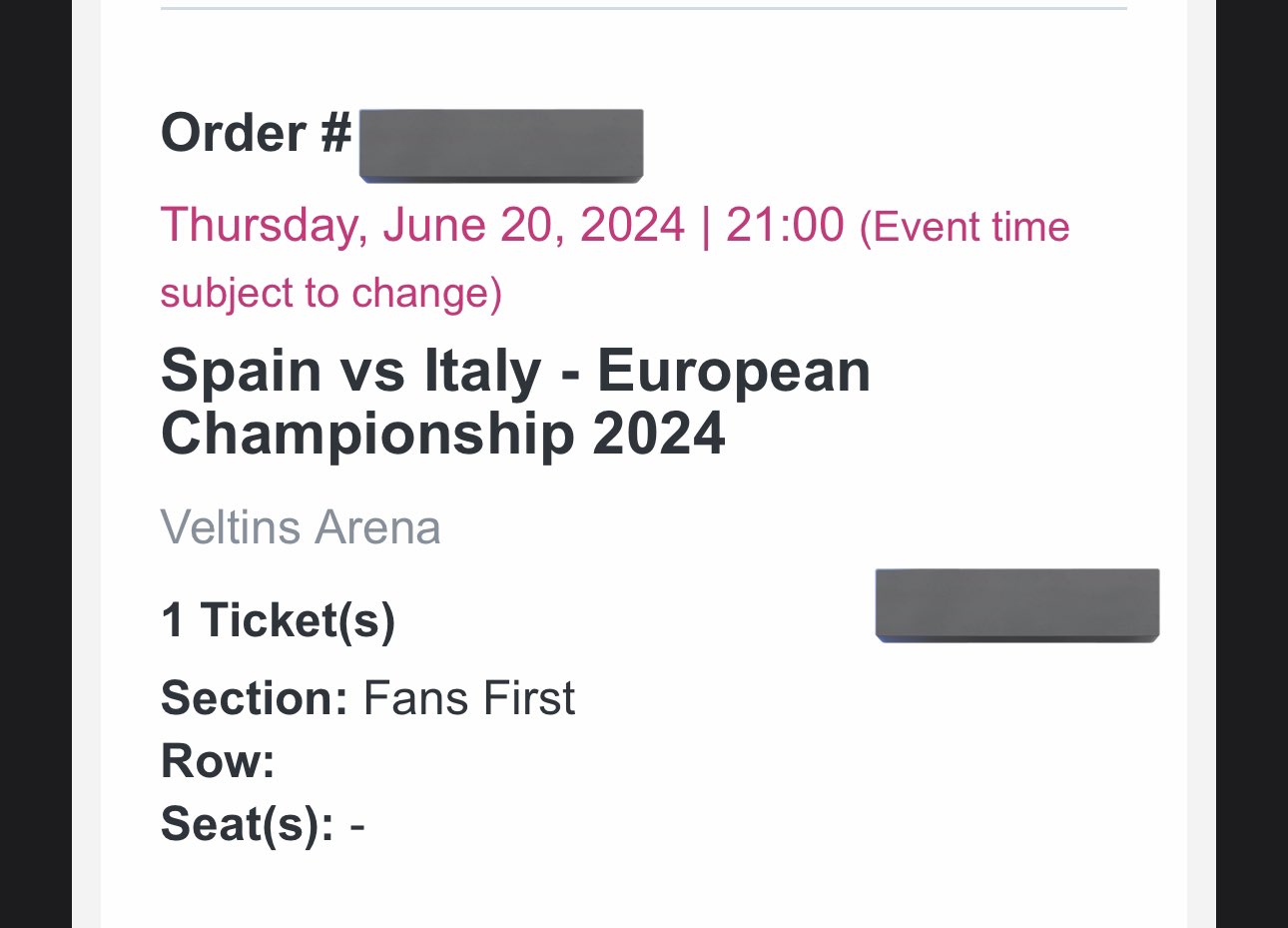Click the 21:00 event time
Viewport: 1288px width, 928px height.
[x=785, y=225]
